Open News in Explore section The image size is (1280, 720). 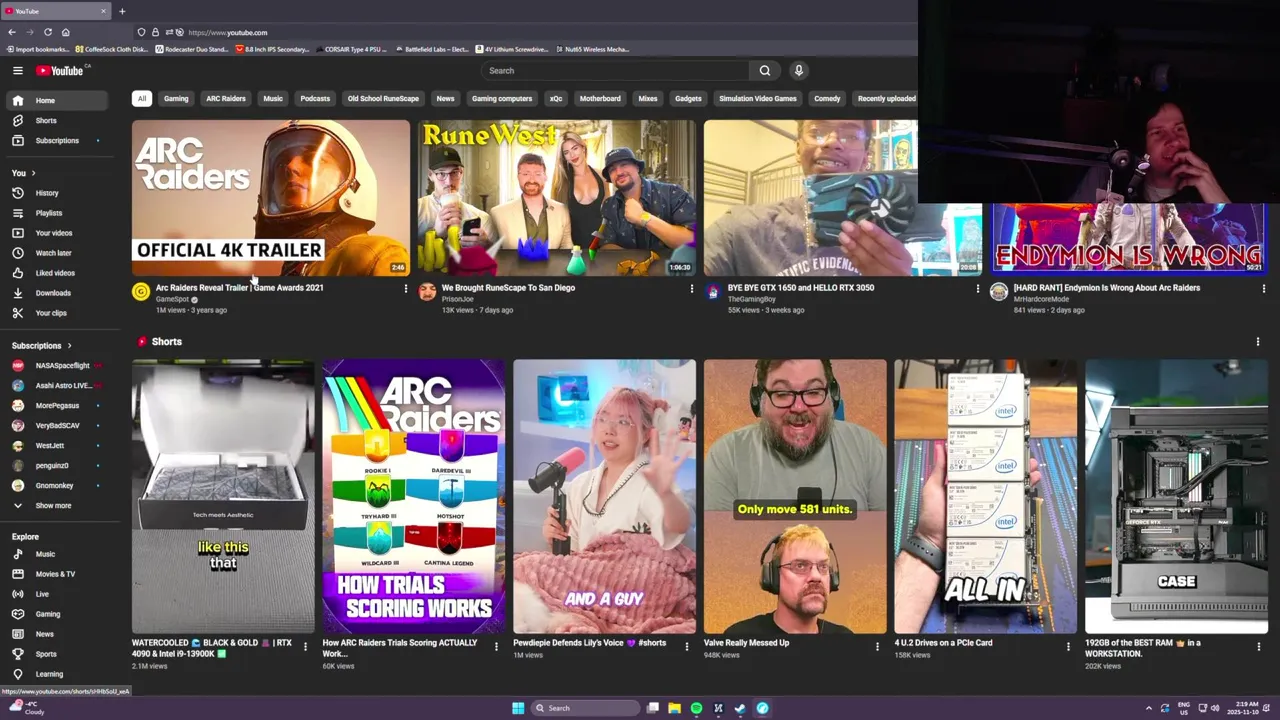[56, 634]
